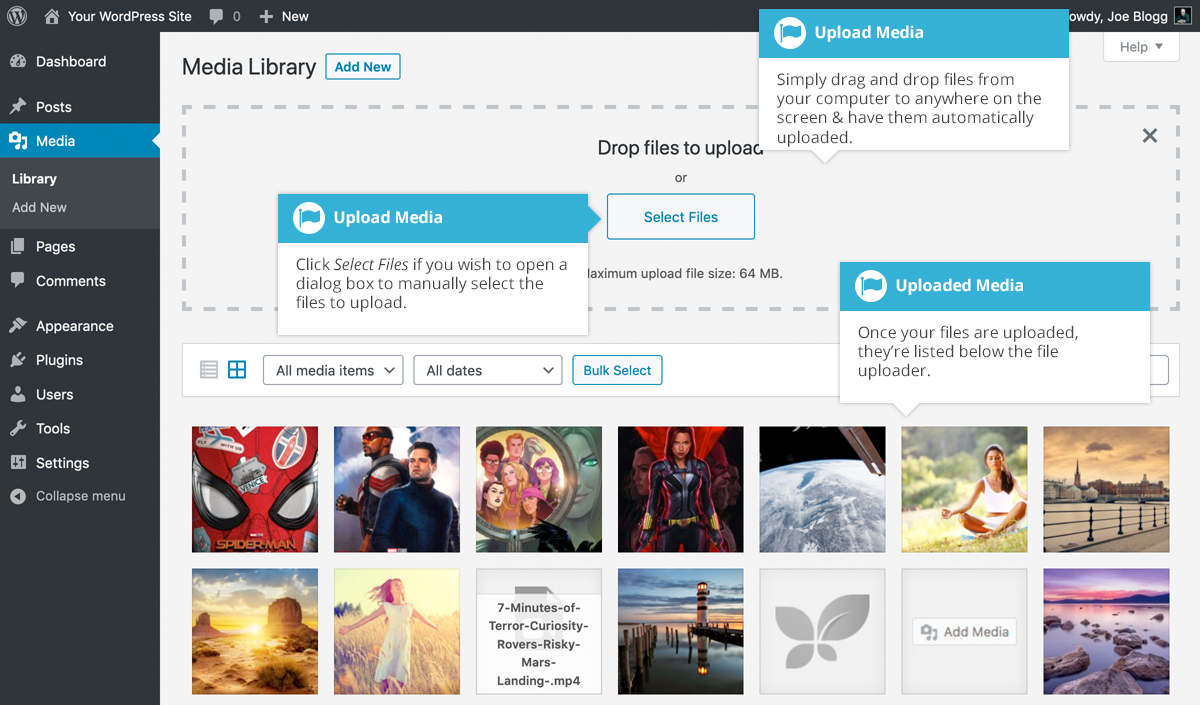Click the plus New icon in admin bar
The width and height of the screenshot is (1200, 705).
point(266,17)
